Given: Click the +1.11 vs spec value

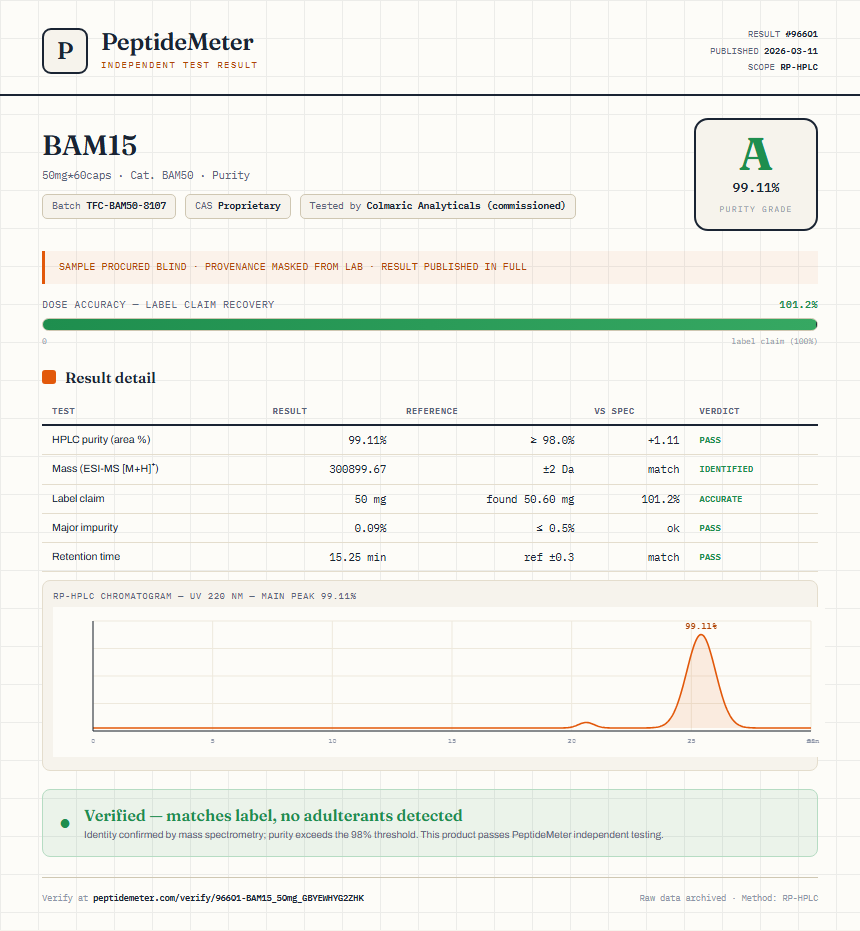Looking at the screenshot, I should point(663,440).
